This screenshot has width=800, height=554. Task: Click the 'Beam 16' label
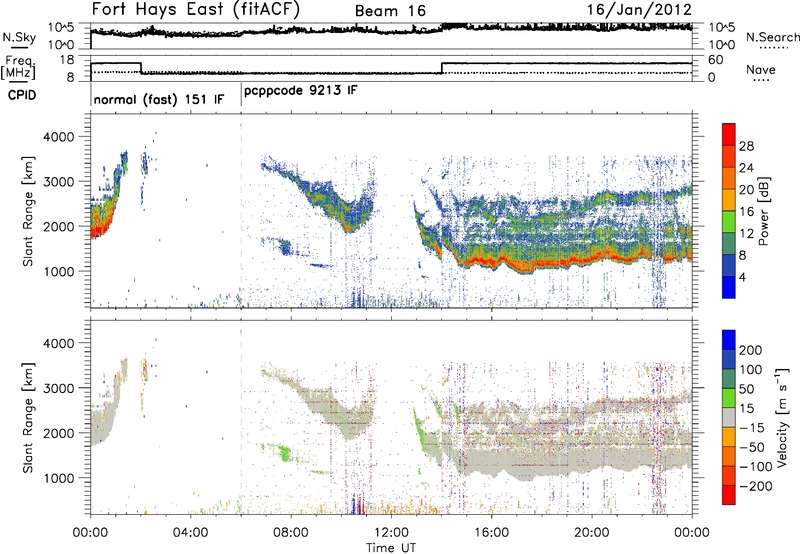390,11
